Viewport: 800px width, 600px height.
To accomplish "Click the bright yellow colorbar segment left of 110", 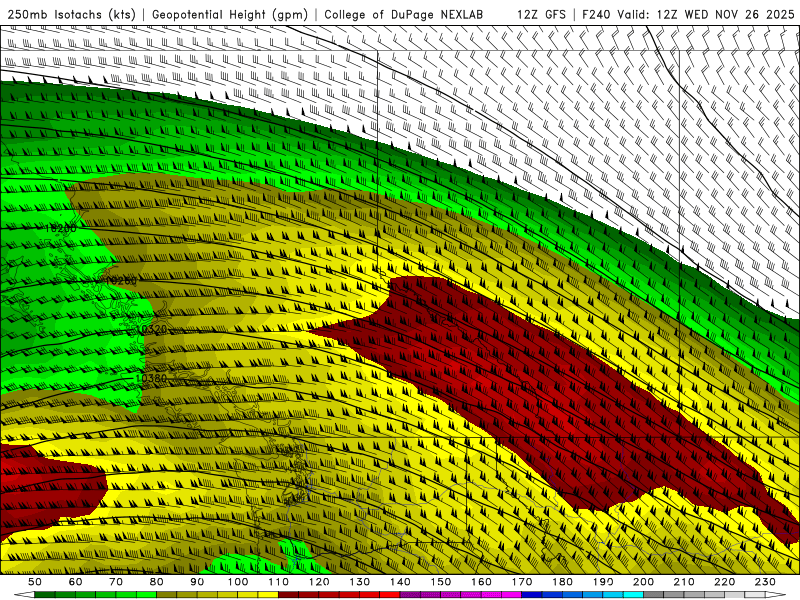I will tap(268, 595).
